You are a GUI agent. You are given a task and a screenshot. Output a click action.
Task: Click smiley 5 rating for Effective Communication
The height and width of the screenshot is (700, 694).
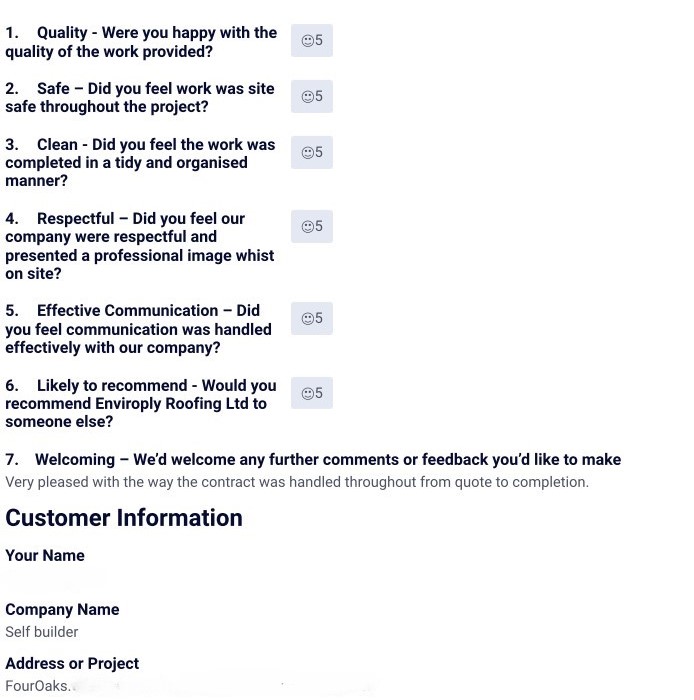[x=312, y=319]
